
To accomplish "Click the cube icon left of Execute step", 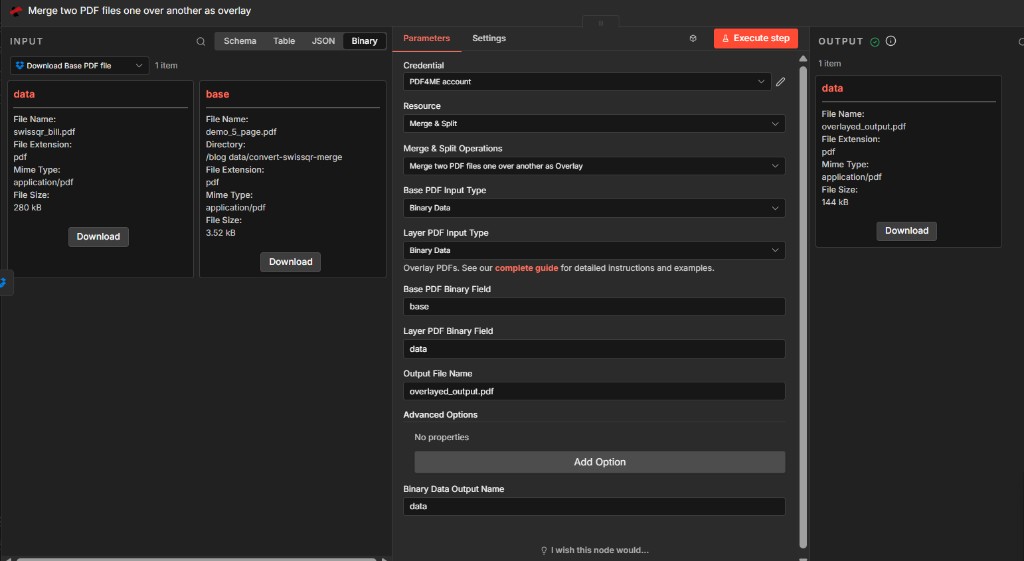I will 693,38.
